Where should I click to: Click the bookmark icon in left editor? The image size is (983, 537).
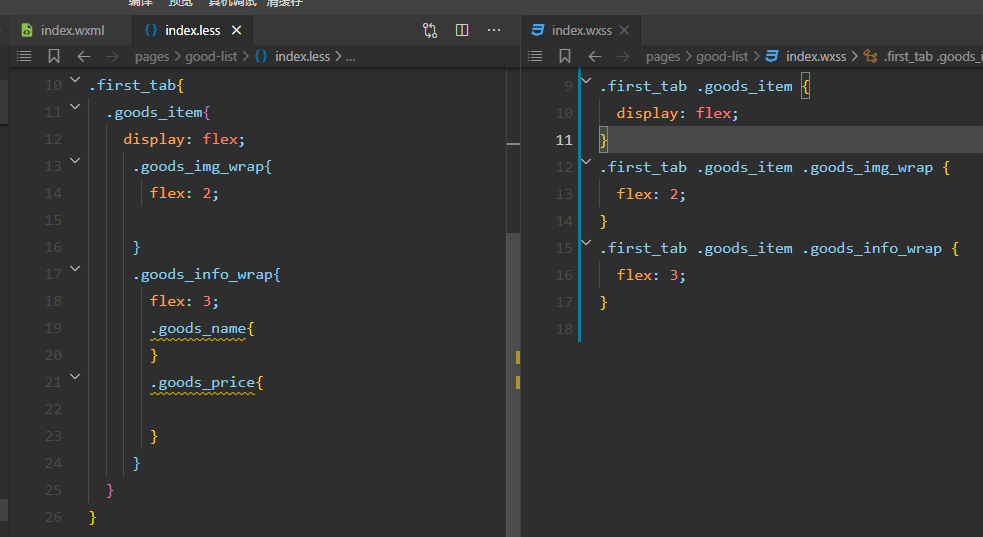[54, 56]
